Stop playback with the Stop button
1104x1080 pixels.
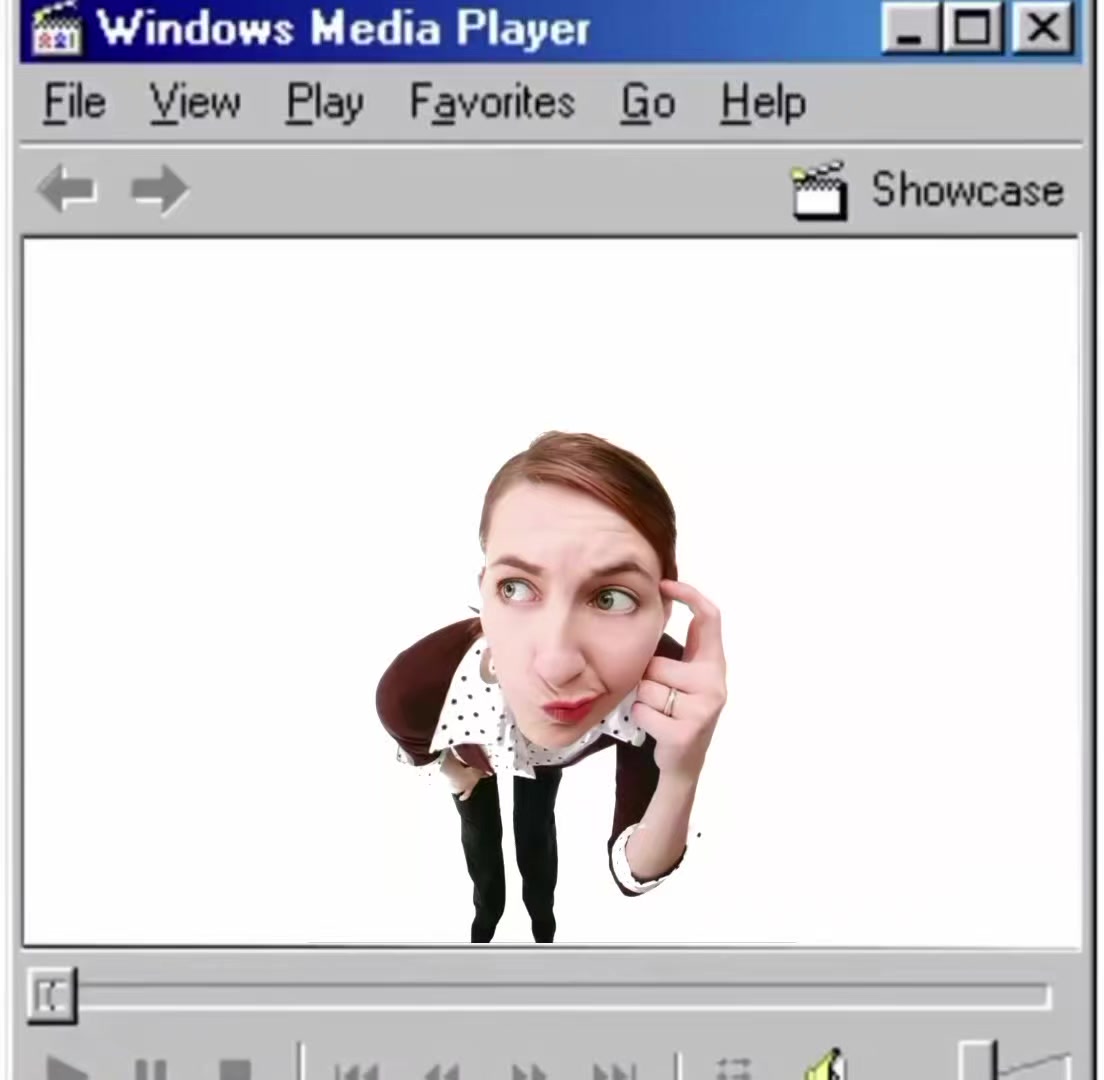coord(235,1070)
